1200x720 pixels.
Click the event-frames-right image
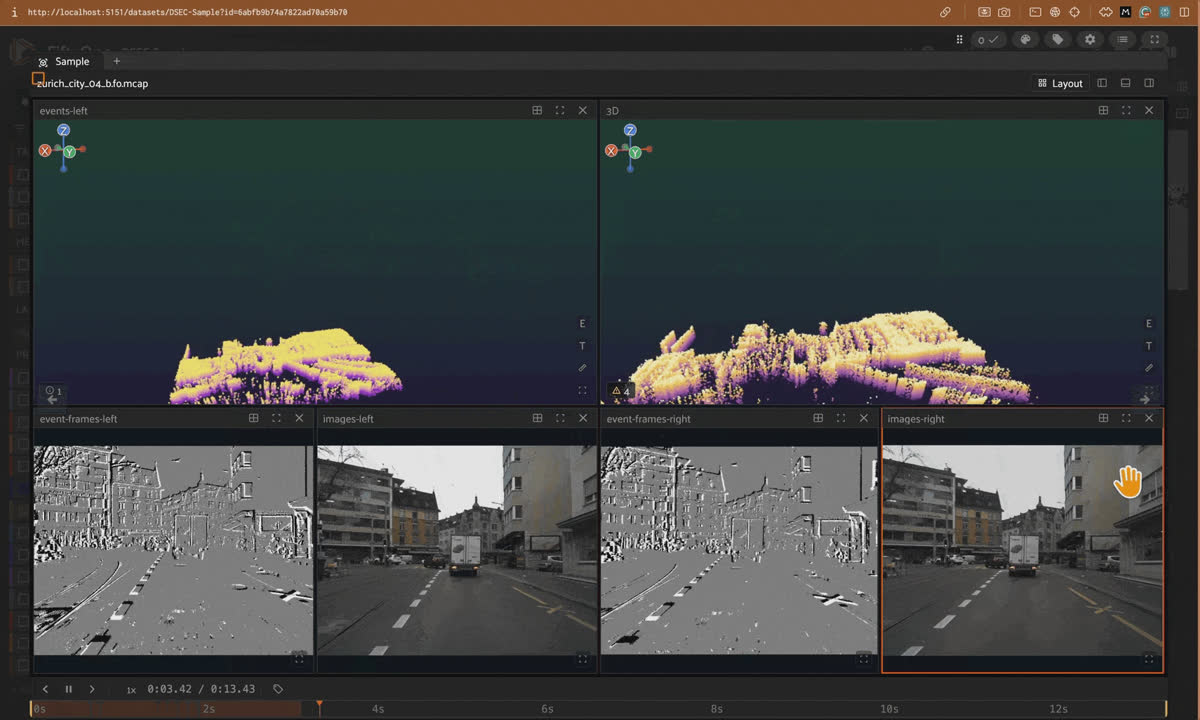[739, 550]
